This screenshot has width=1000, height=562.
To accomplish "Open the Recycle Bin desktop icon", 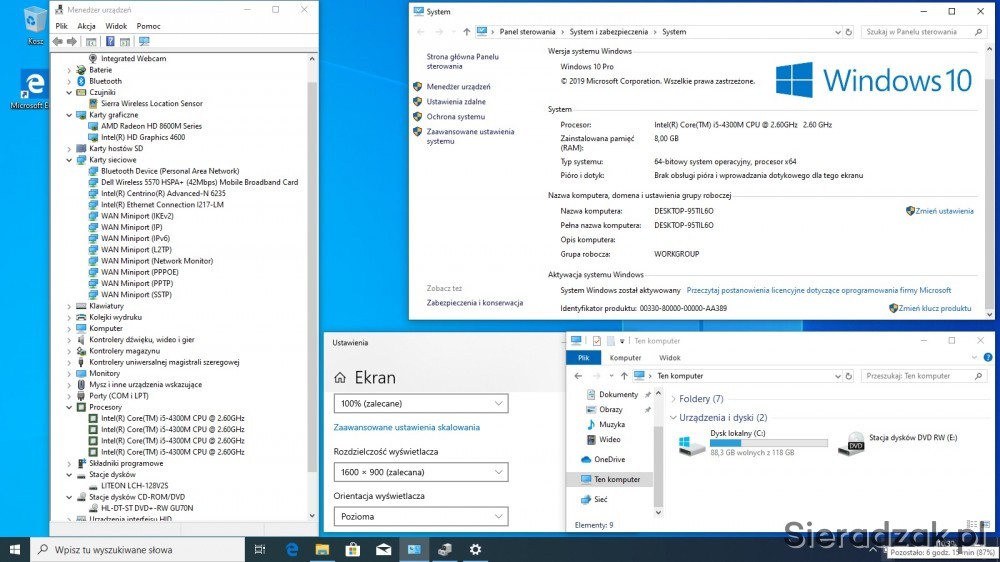I will point(35,26).
